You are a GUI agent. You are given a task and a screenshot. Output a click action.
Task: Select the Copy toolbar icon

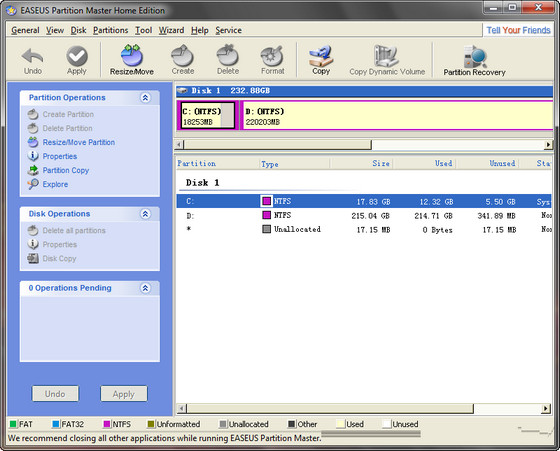pyautogui.click(x=321, y=56)
